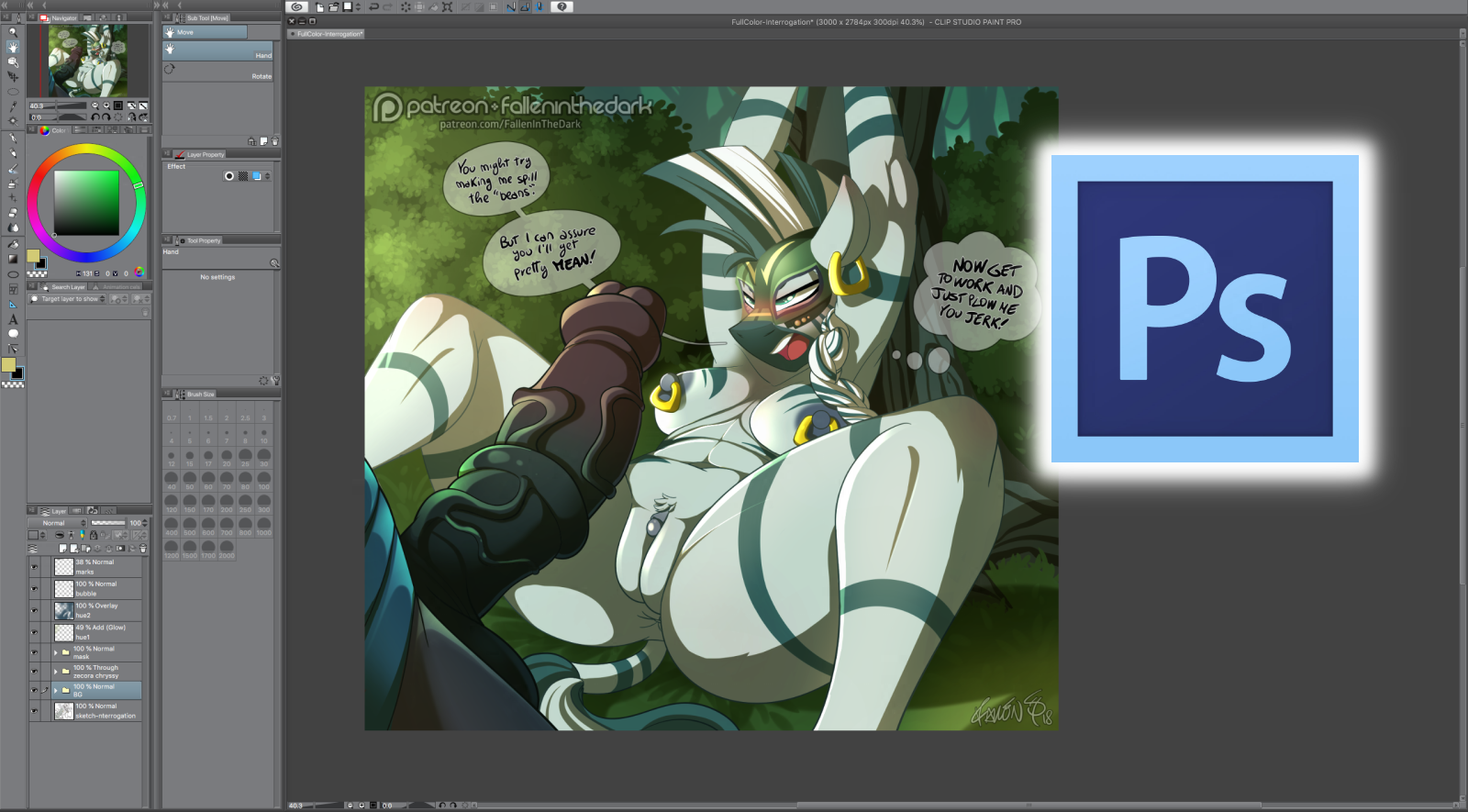Image resolution: width=1468 pixels, height=812 pixels.
Task: Open sub tool detail wrench icon
Action: click(x=274, y=380)
